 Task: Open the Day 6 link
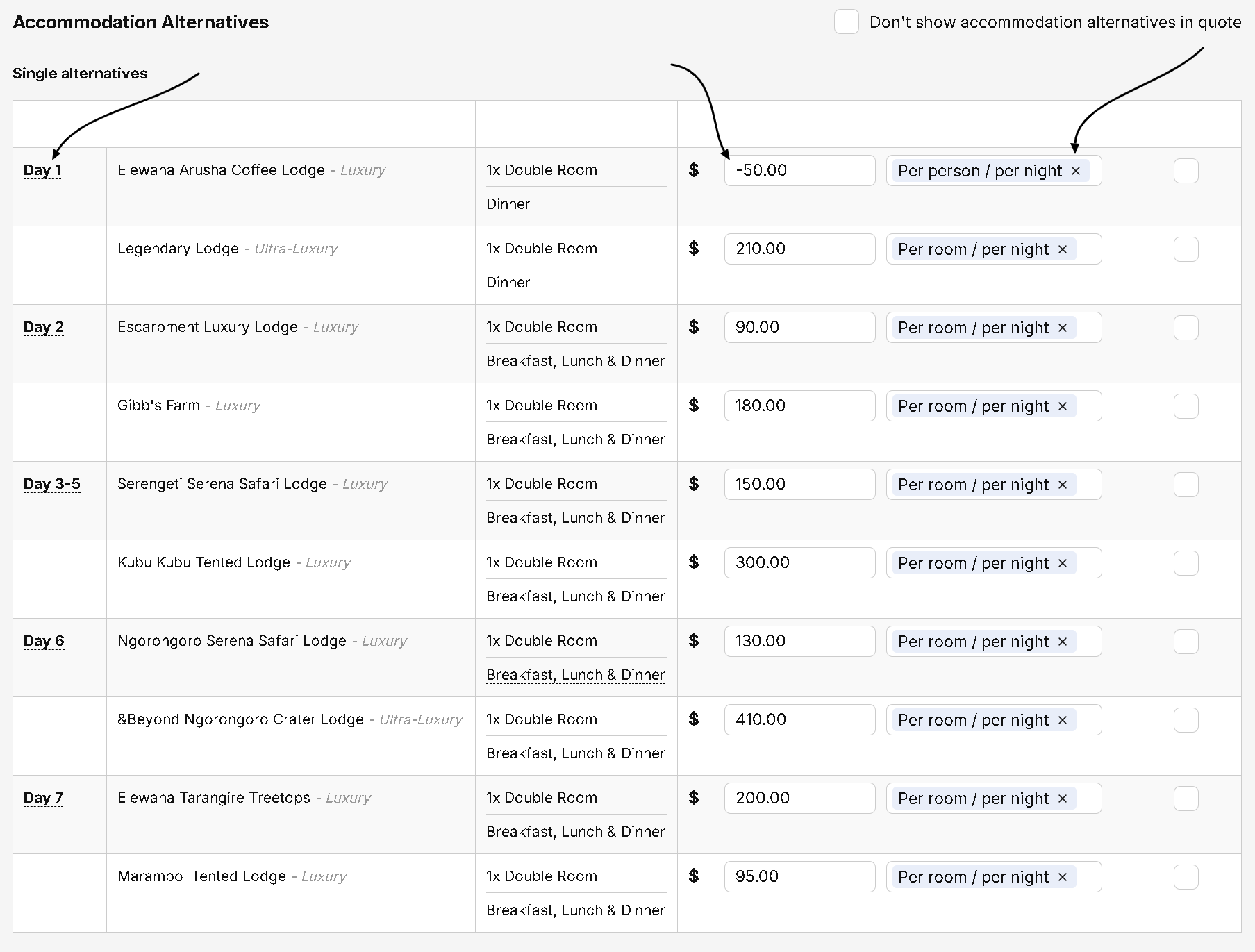(44, 641)
